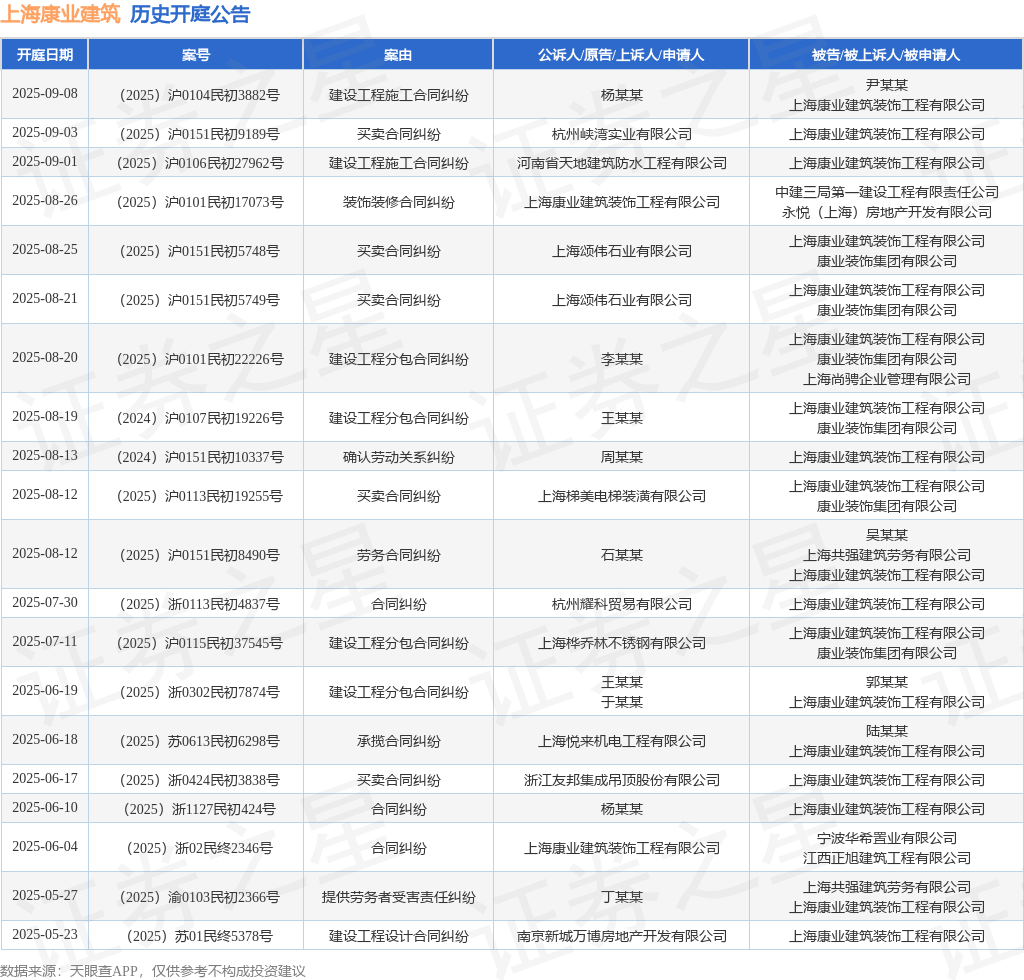Click the date 2025-09-08
The height and width of the screenshot is (980, 1024).
pos(44,93)
